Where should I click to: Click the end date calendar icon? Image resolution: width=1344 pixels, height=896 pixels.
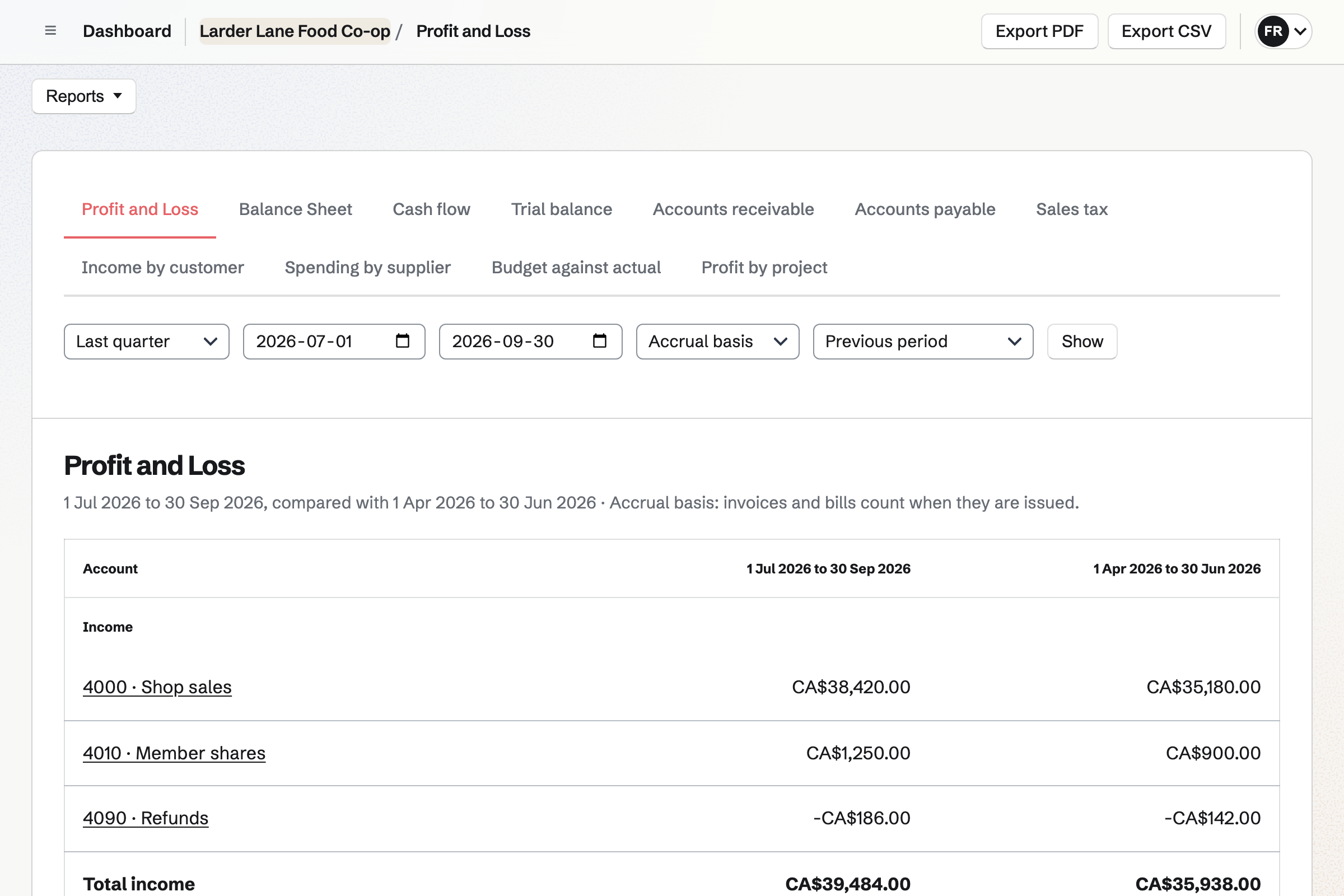click(599, 341)
